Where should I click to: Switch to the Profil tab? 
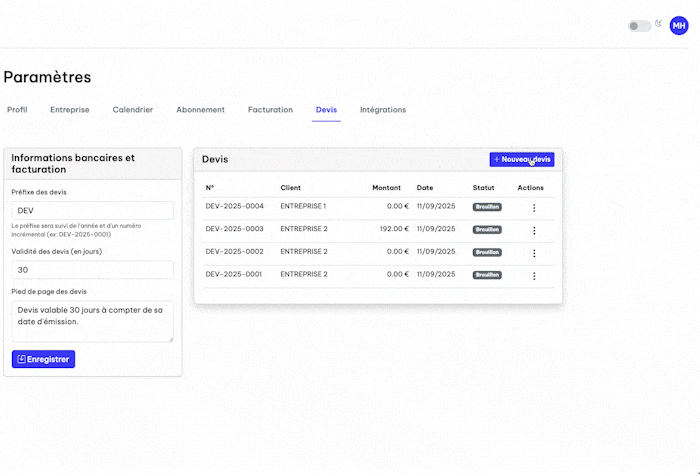(17, 109)
